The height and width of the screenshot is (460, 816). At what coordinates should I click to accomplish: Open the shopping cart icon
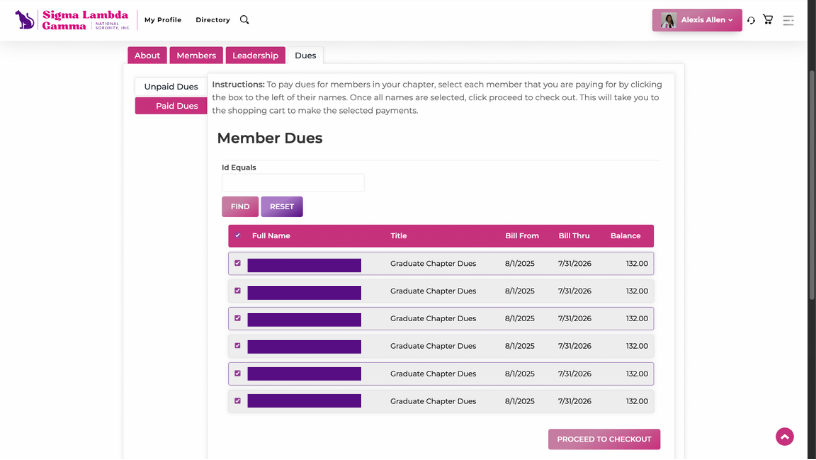click(768, 20)
